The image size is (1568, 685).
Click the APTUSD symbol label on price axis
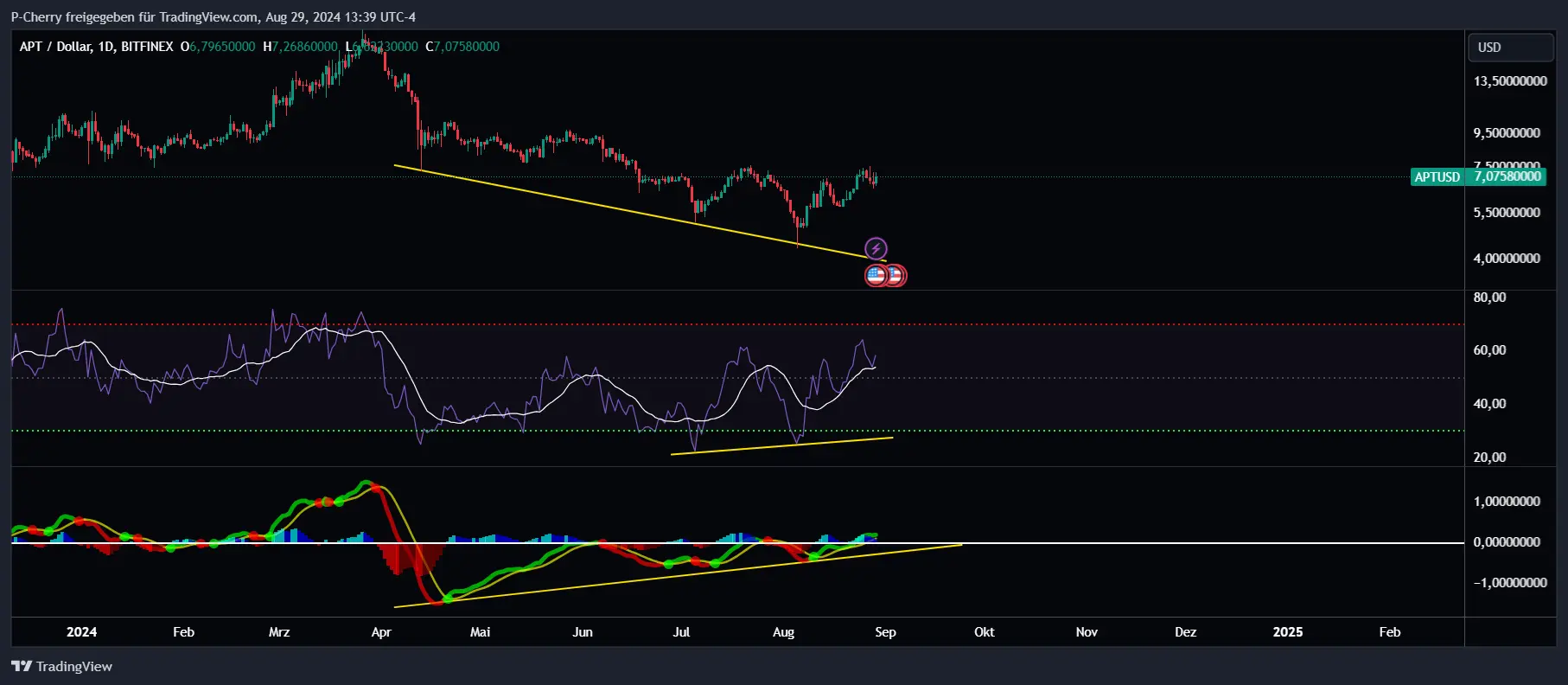1437,176
